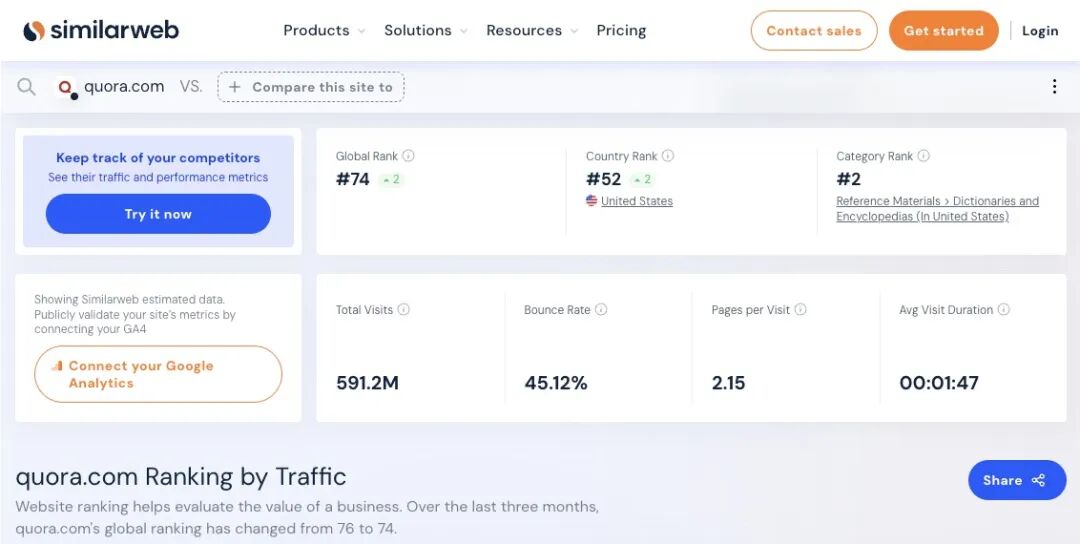1080x544 pixels.
Task: Click the Avg Visit Duration info icon
Action: pos(1004,310)
